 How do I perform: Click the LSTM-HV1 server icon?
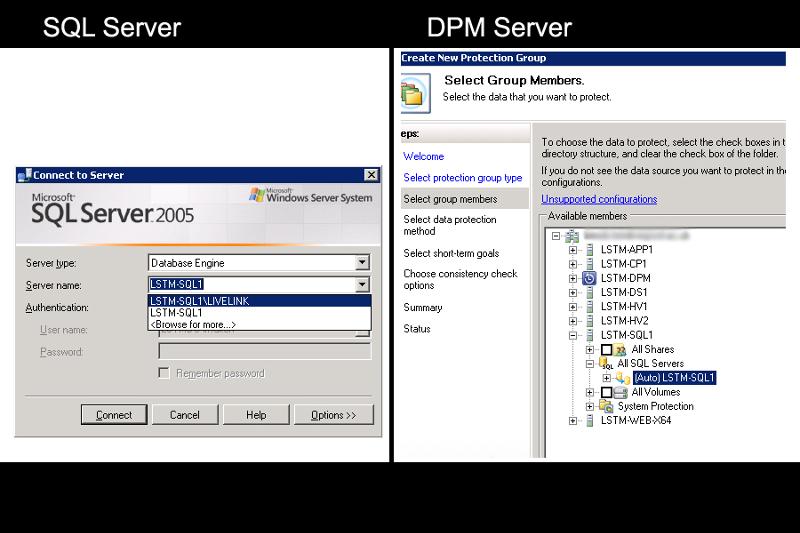[x=590, y=307]
